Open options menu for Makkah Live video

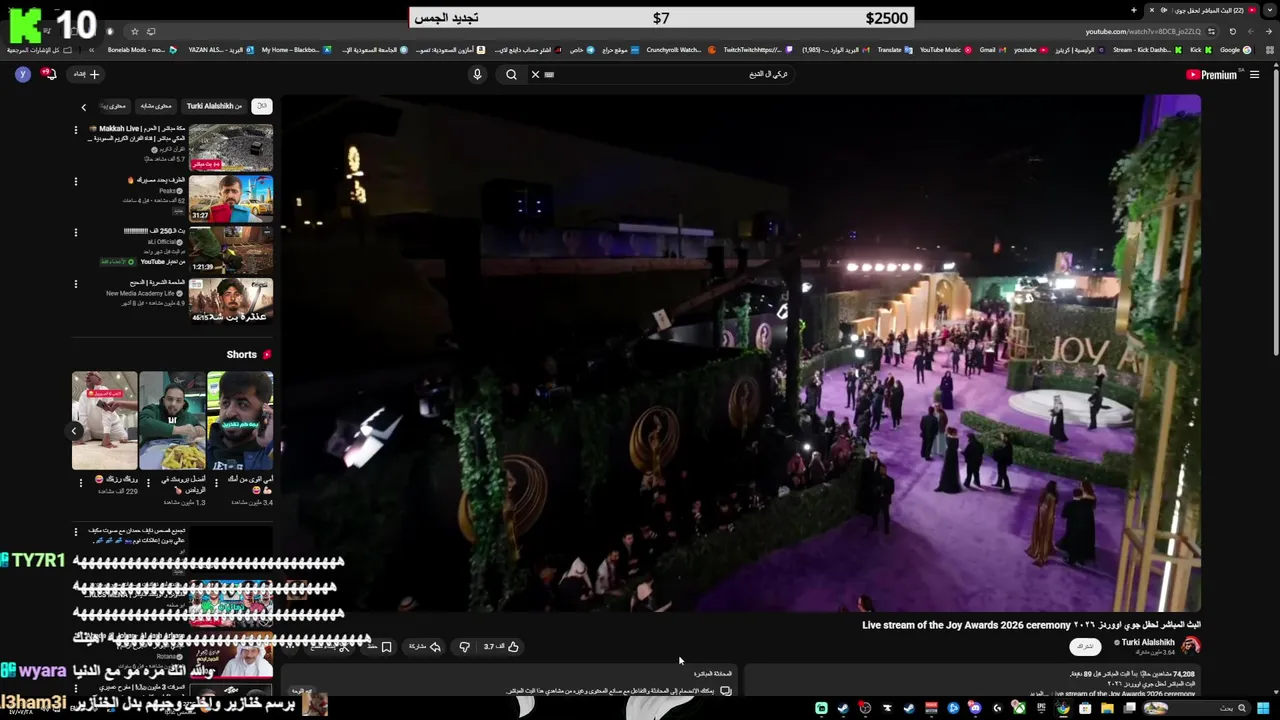(x=75, y=130)
